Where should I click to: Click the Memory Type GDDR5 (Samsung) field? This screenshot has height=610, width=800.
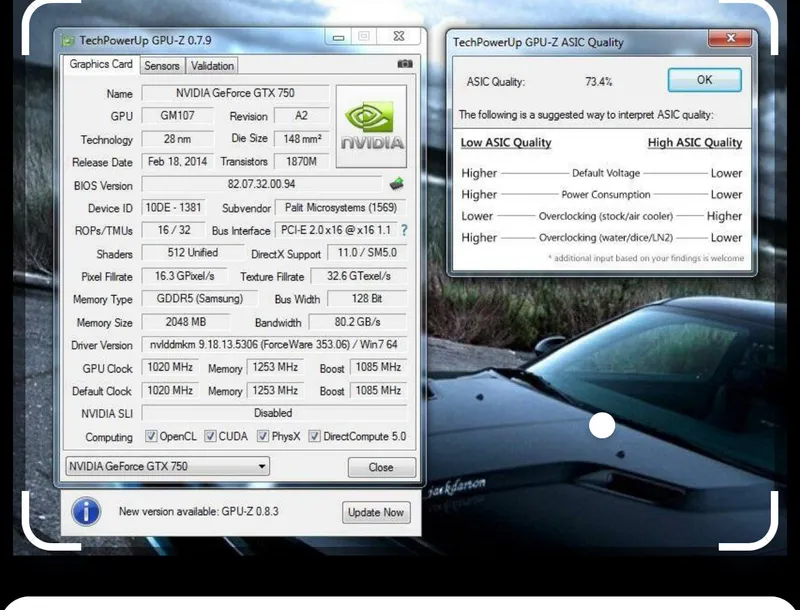[199, 298]
